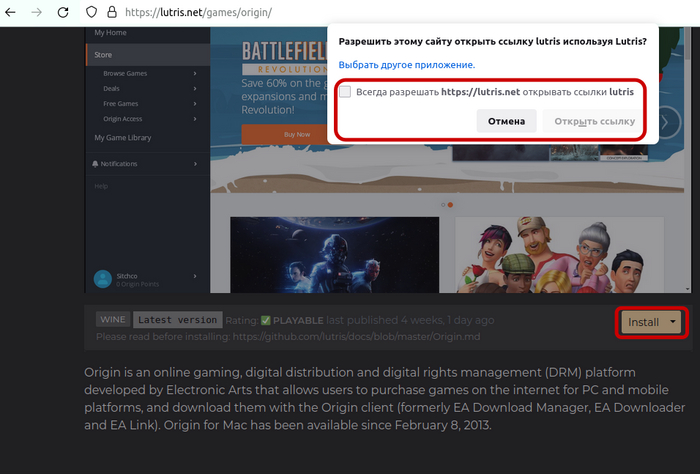Select Store in Origin sidebar

(x=148, y=55)
